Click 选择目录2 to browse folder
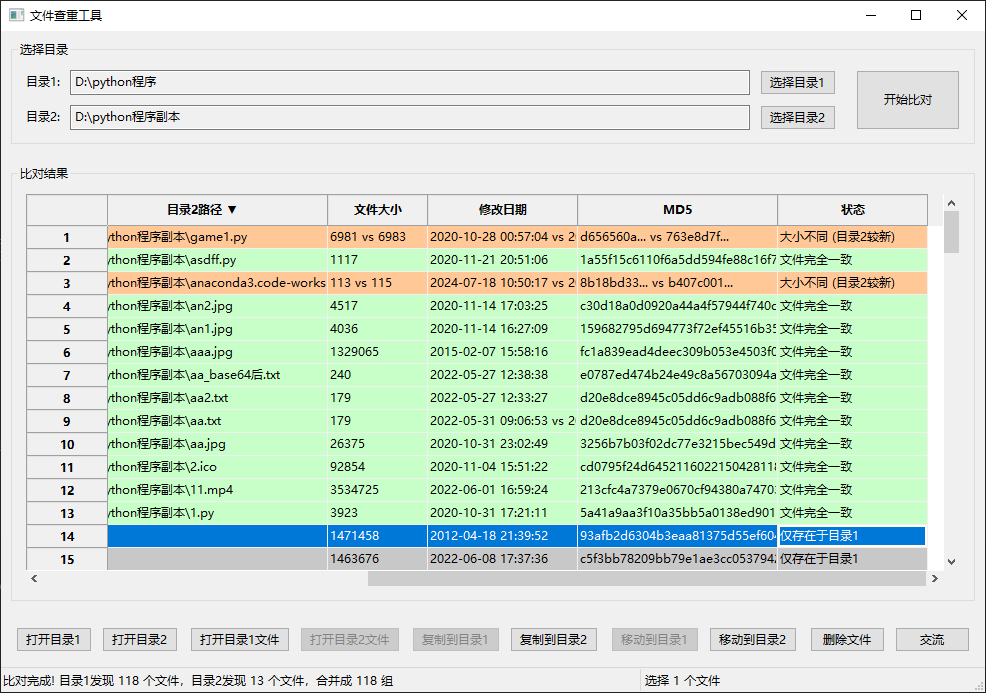 [x=797, y=117]
